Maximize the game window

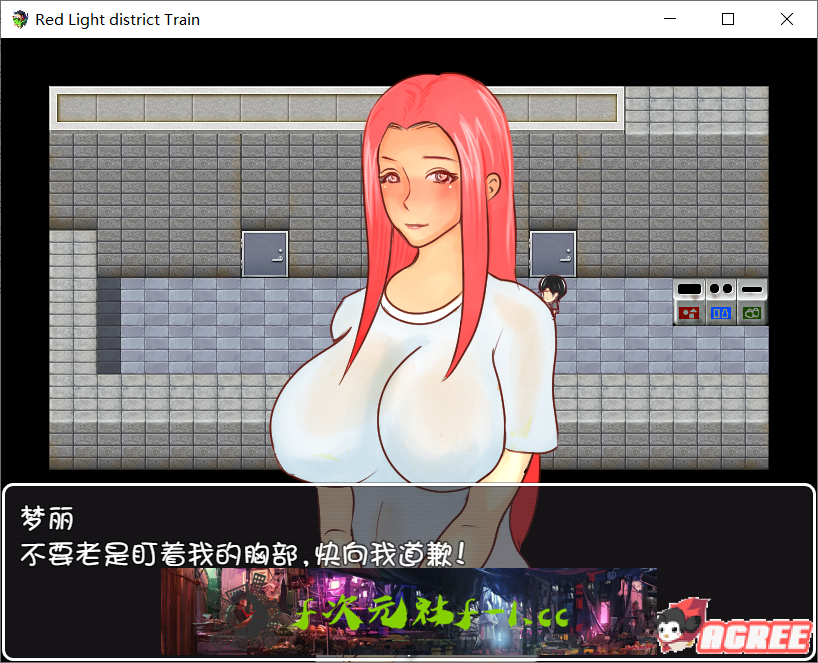point(728,19)
